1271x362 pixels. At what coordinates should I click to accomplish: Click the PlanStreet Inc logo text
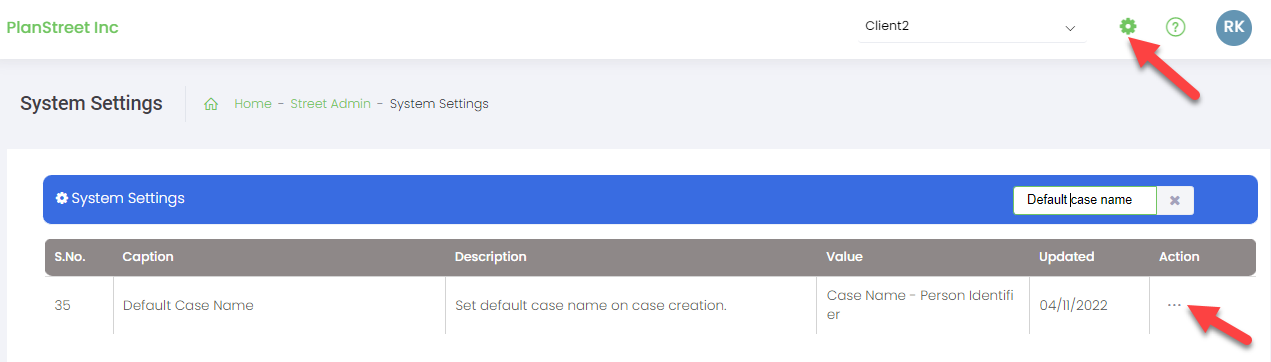coord(63,27)
